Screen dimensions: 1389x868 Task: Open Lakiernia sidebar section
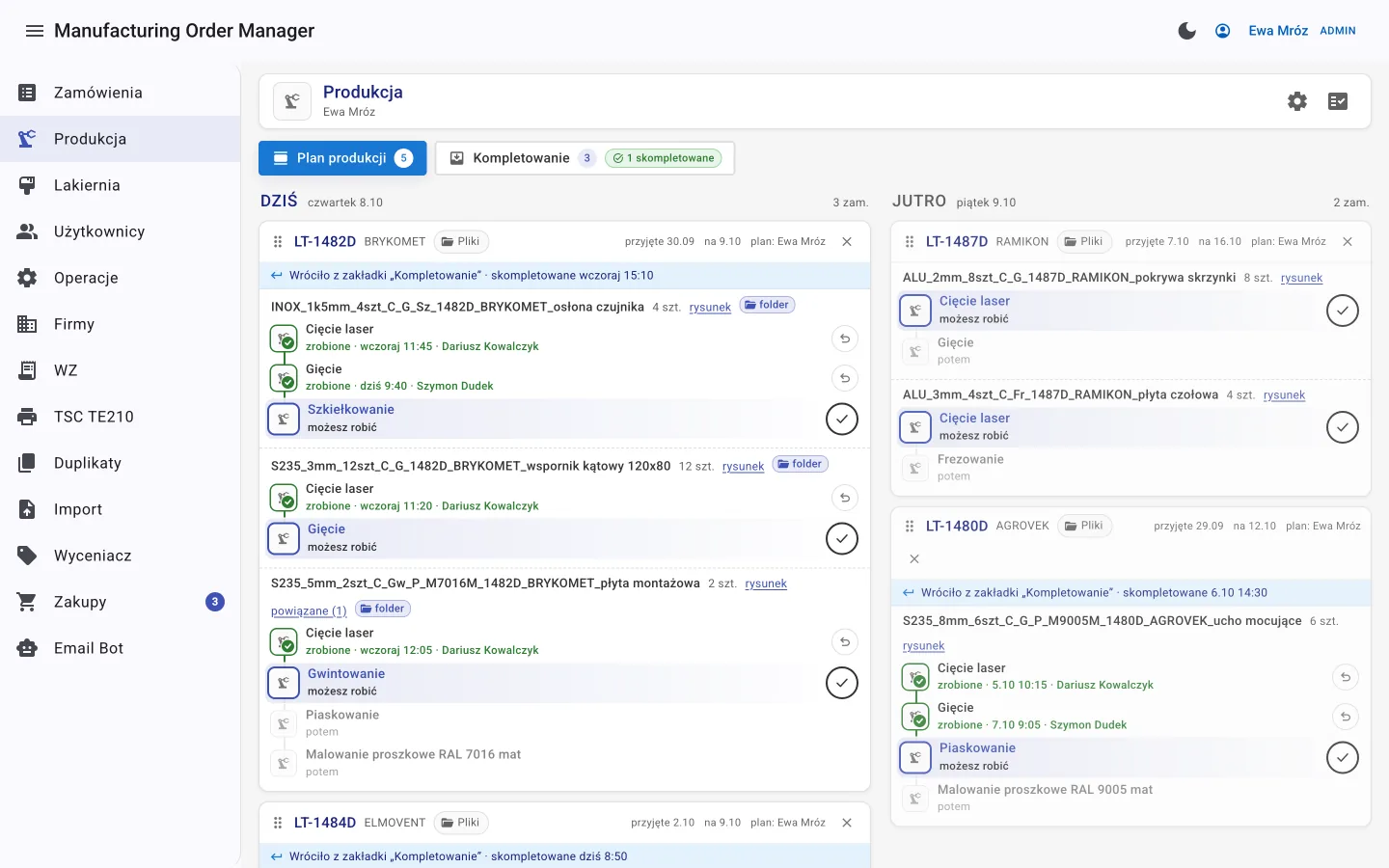click(120, 185)
